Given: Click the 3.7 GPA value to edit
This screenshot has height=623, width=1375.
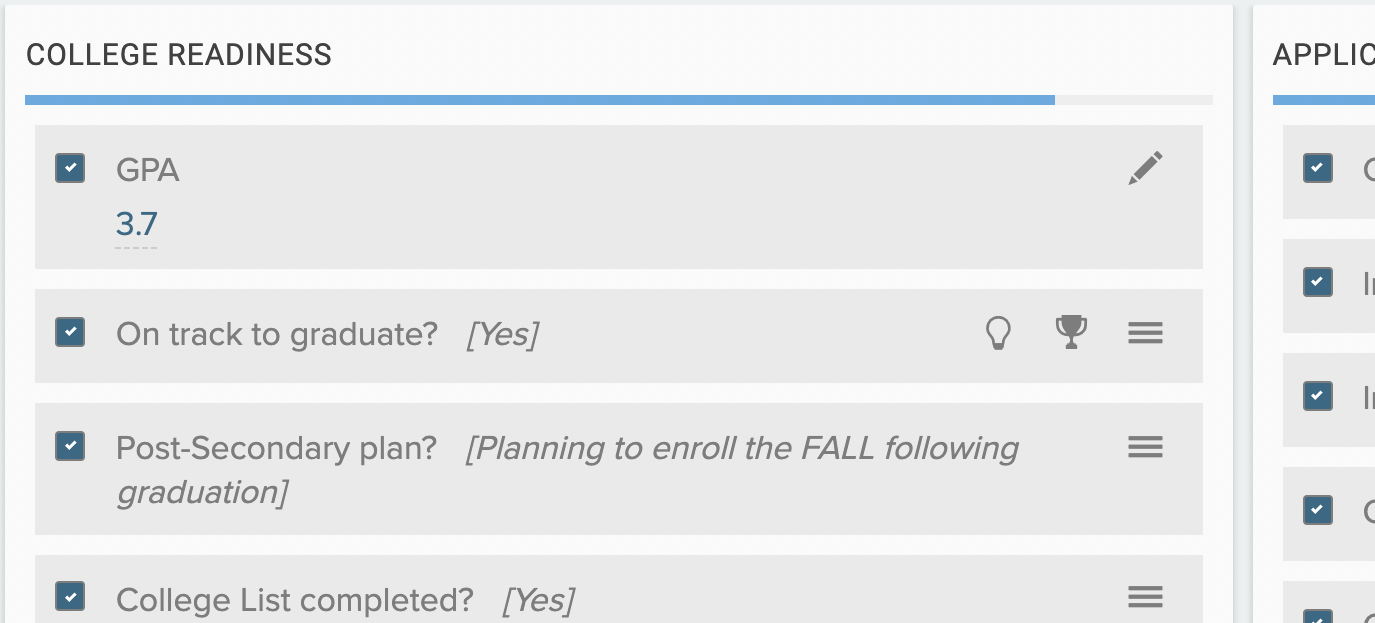Looking at the screenshot, I should (136, 224).
